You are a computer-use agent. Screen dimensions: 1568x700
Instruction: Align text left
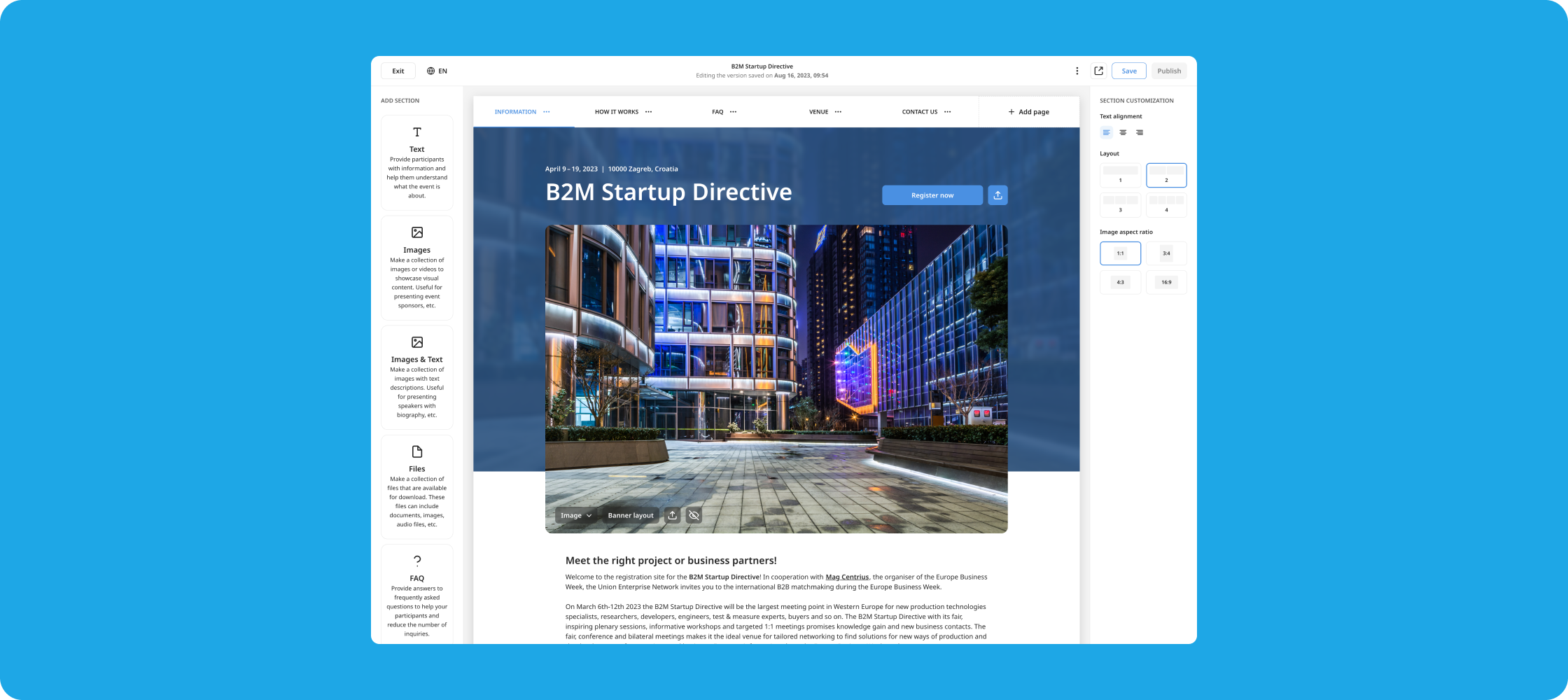pos(1106,132)
